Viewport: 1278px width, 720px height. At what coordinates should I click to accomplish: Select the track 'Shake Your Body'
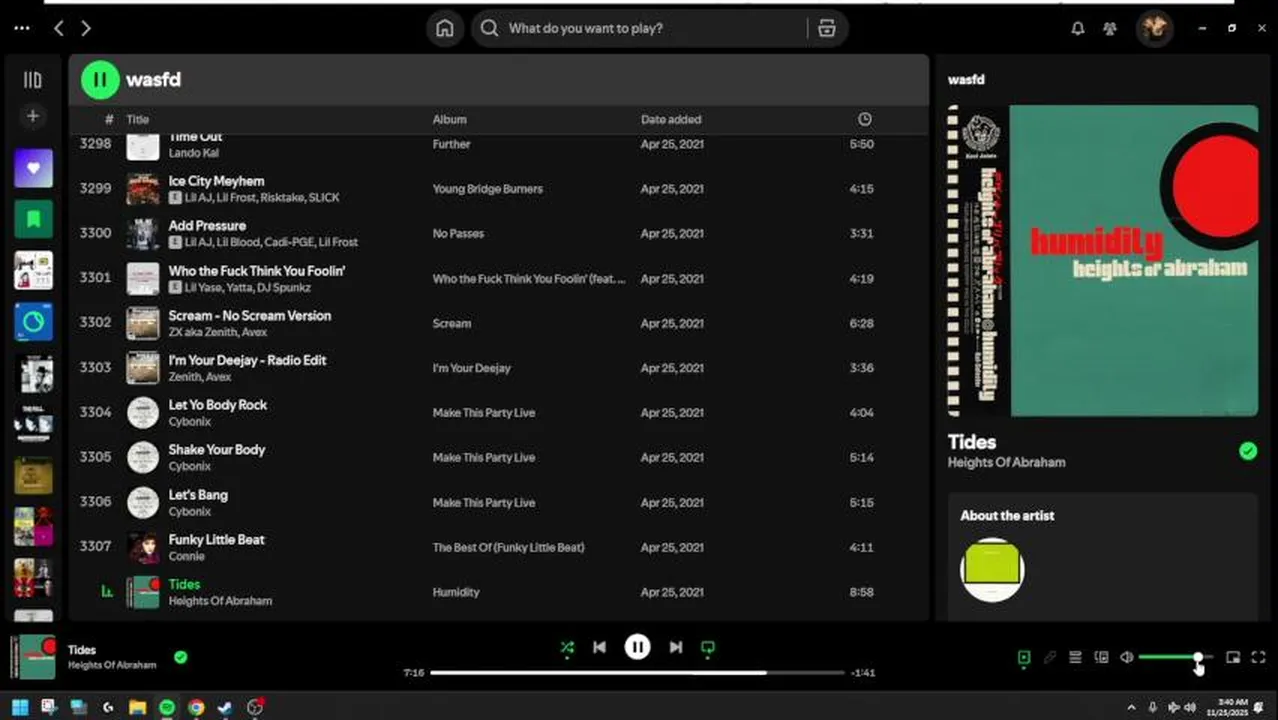(x=217, y=450)
